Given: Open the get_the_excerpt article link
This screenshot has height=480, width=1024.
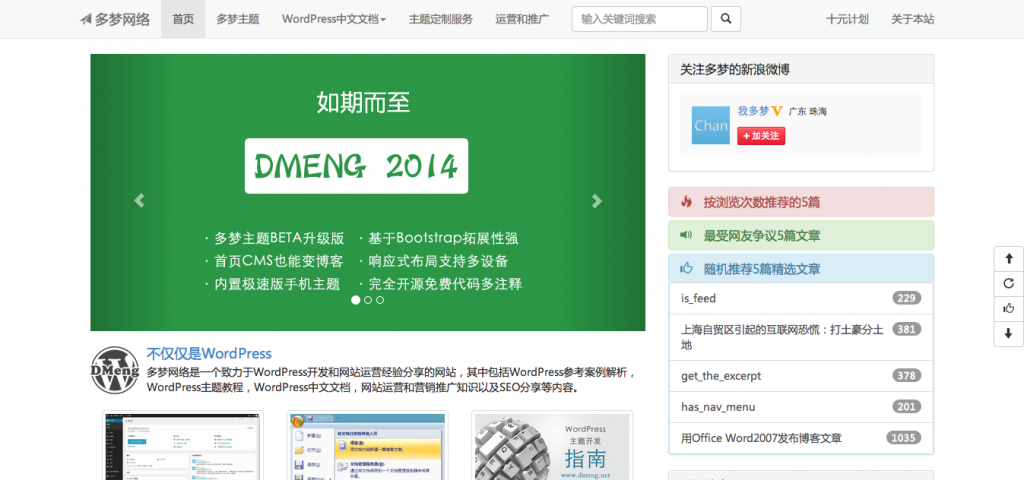Looking at the screenshot, I should tap(721, 375).
